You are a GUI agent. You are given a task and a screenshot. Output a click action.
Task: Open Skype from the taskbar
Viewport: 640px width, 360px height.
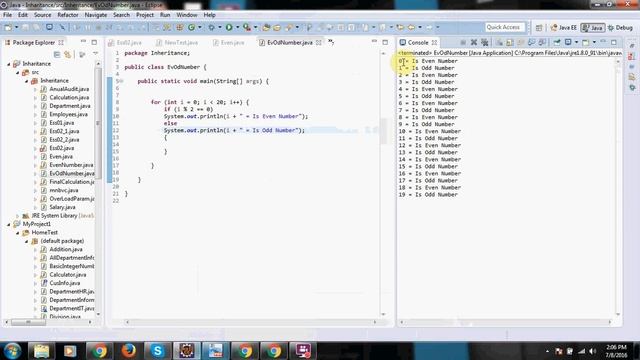pos(158,350)
